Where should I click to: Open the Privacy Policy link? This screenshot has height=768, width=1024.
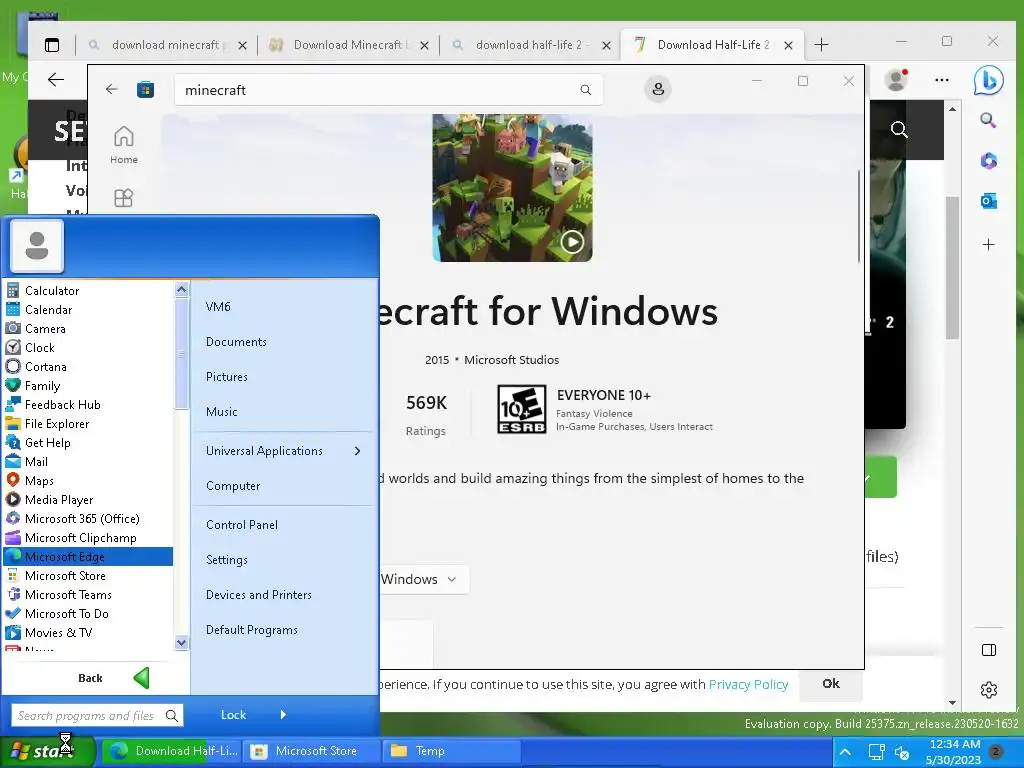748,684
